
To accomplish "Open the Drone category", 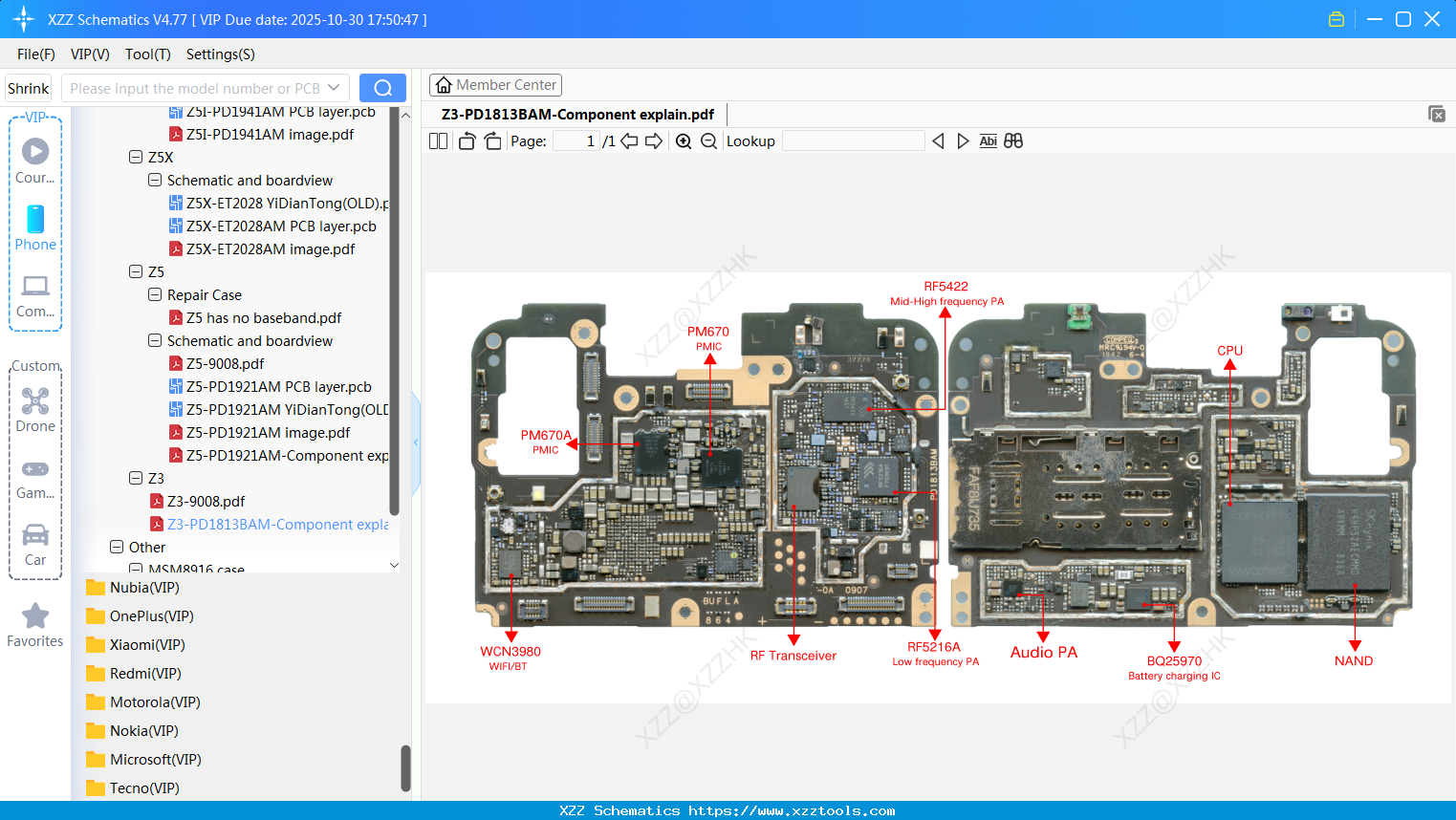I will click(x=35, y=410).
